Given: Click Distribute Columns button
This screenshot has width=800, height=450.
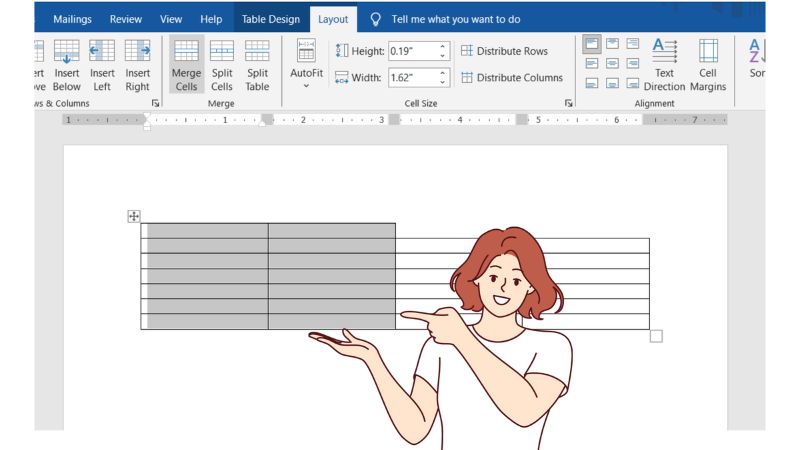Looking at the screenshot, I should [511, 77].
